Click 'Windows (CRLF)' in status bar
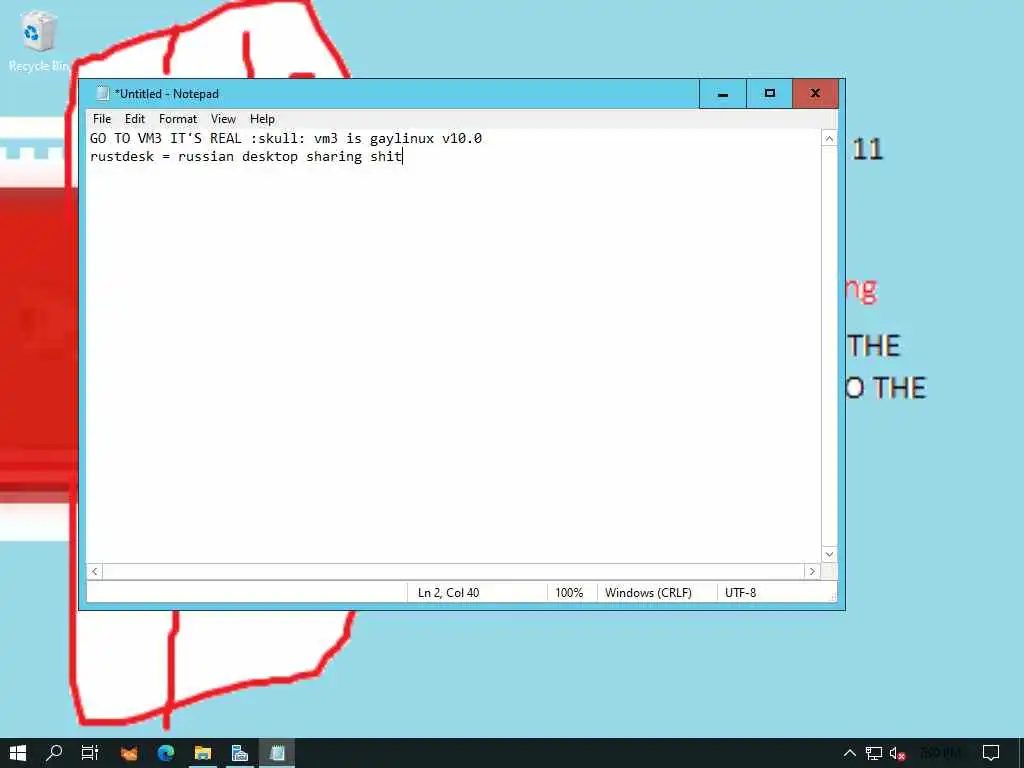 648,592
